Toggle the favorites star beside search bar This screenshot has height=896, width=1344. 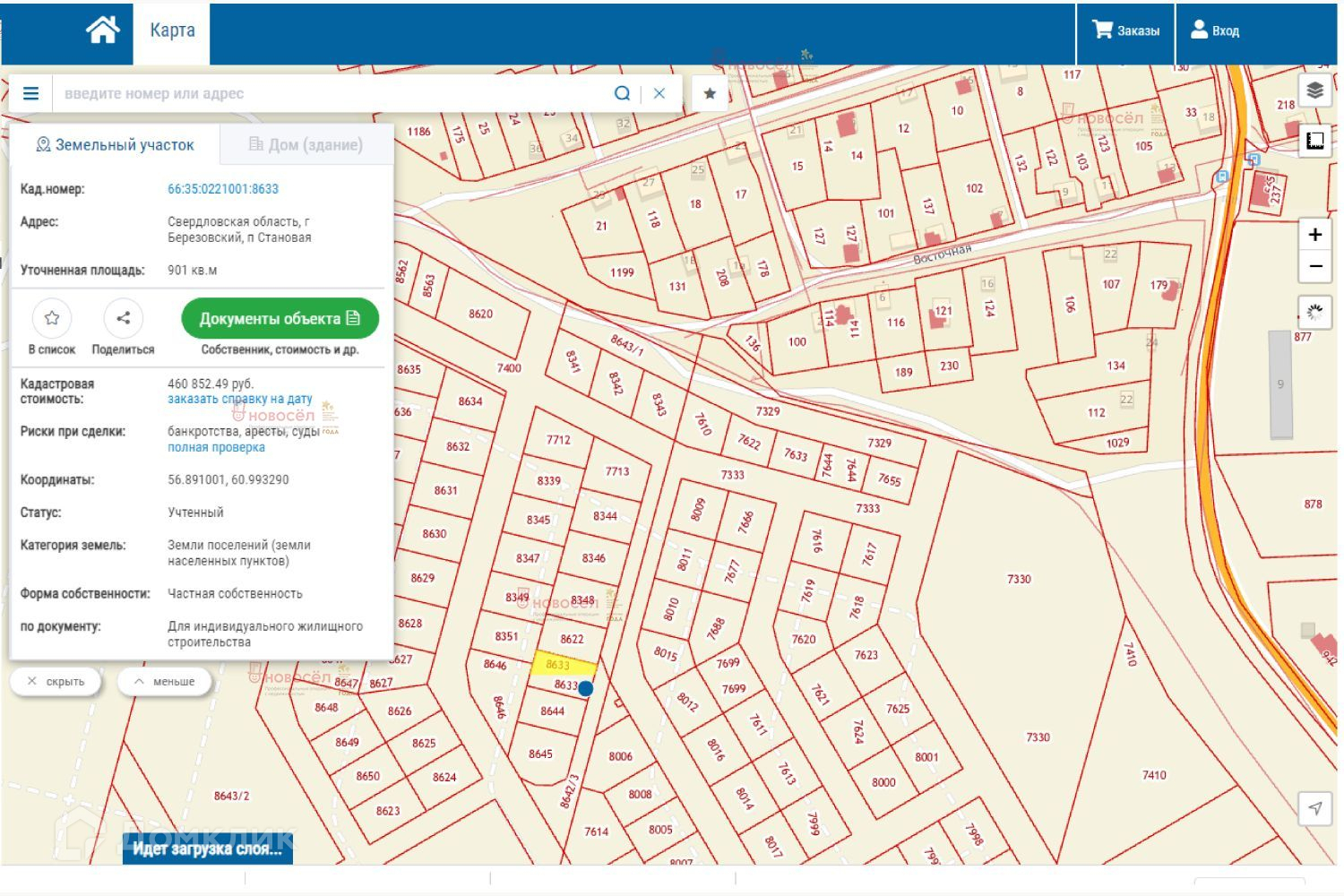(x=710, y=93)
